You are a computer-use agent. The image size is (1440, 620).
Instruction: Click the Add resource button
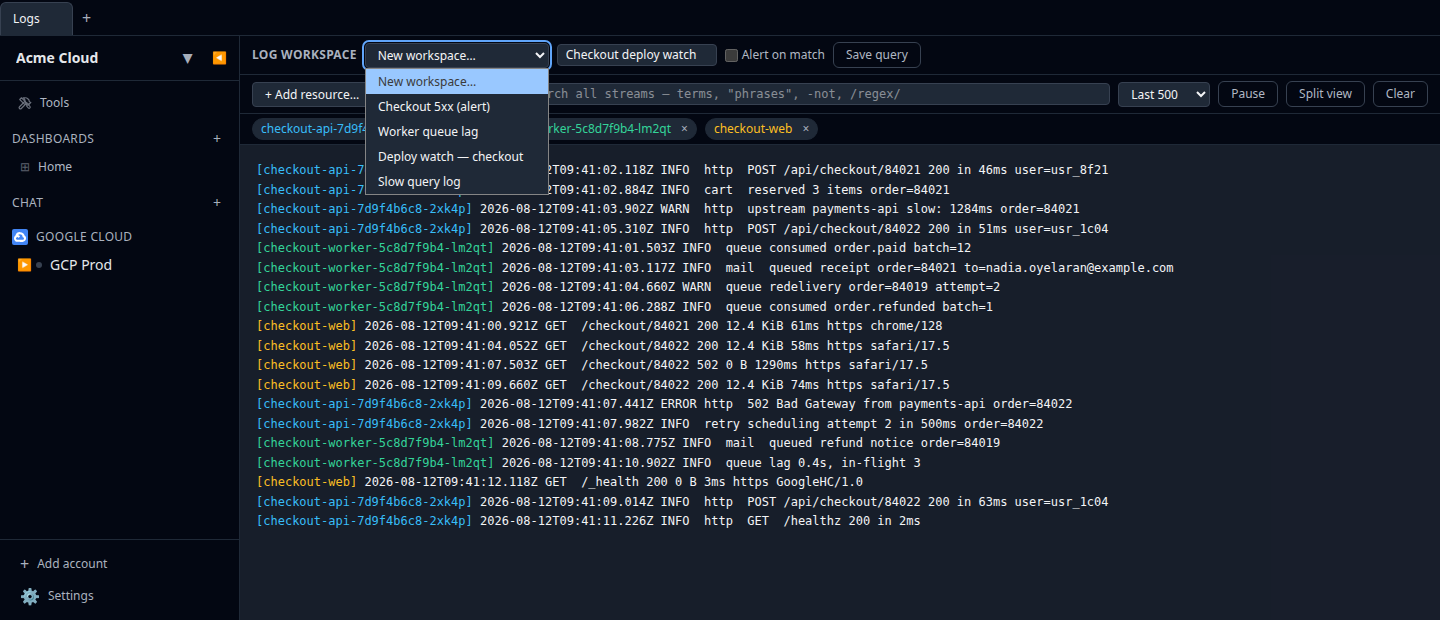pyautogui.click(x=309, y=94)
